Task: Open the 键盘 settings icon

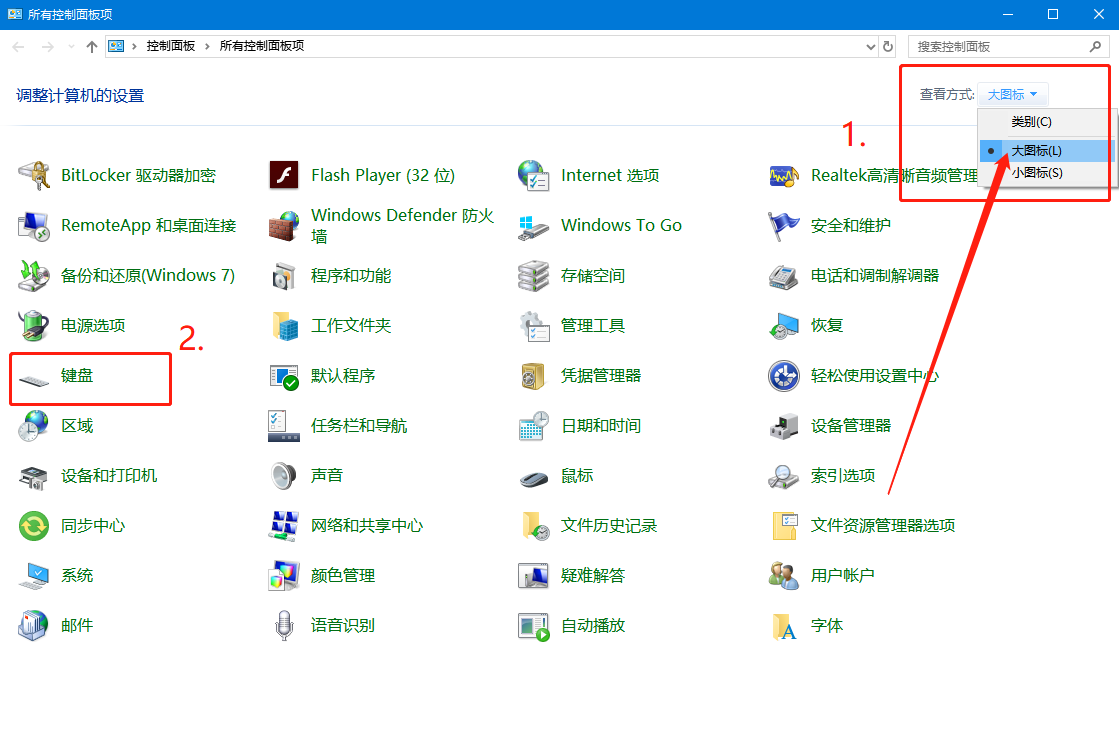Action: (x=78, y=375)
